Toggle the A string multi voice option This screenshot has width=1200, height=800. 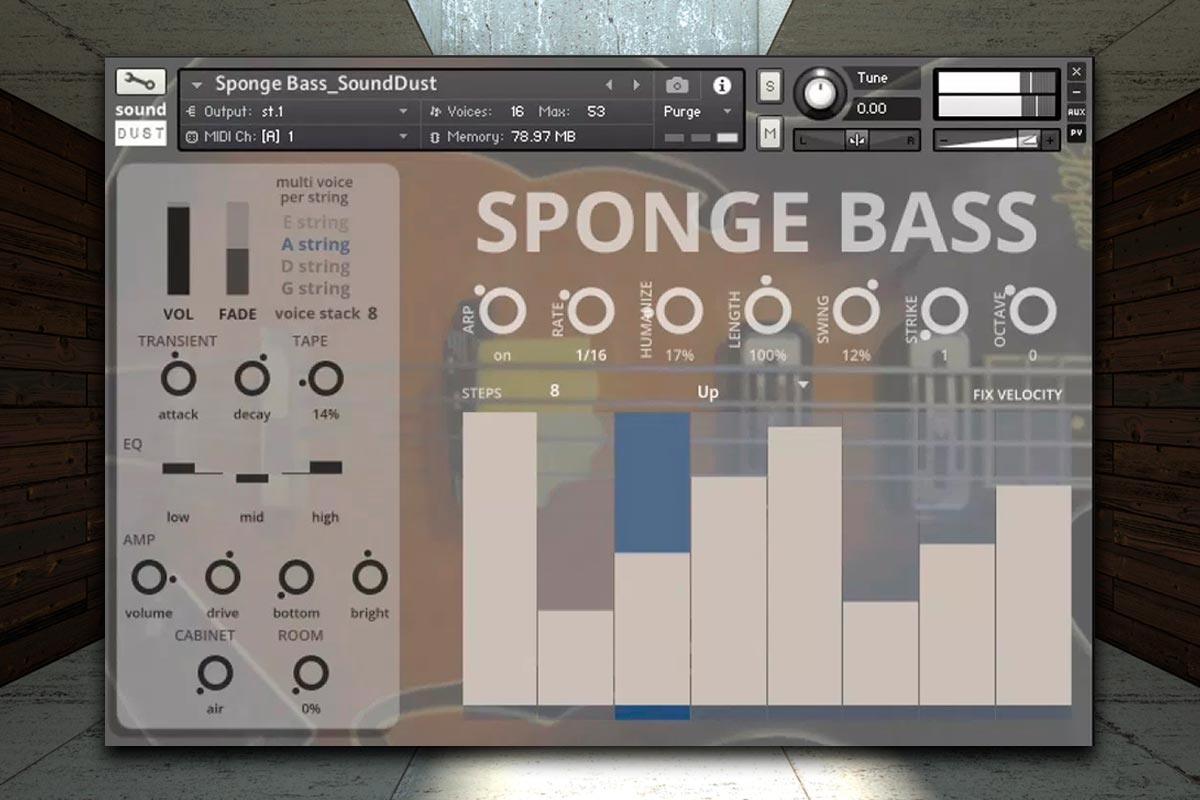[x=315, y=244]
